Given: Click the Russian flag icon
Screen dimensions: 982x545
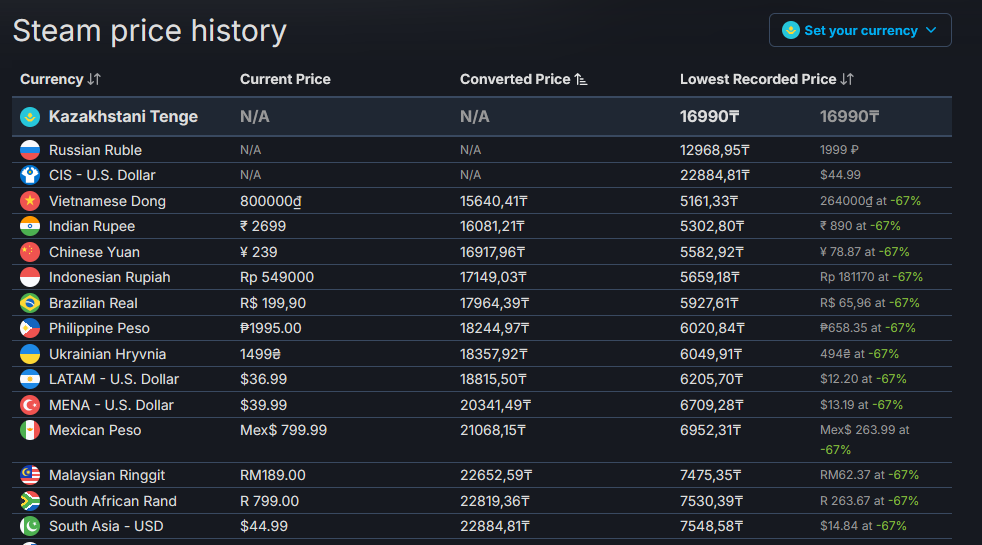Looking at the screenshot, I should point(30,150).
